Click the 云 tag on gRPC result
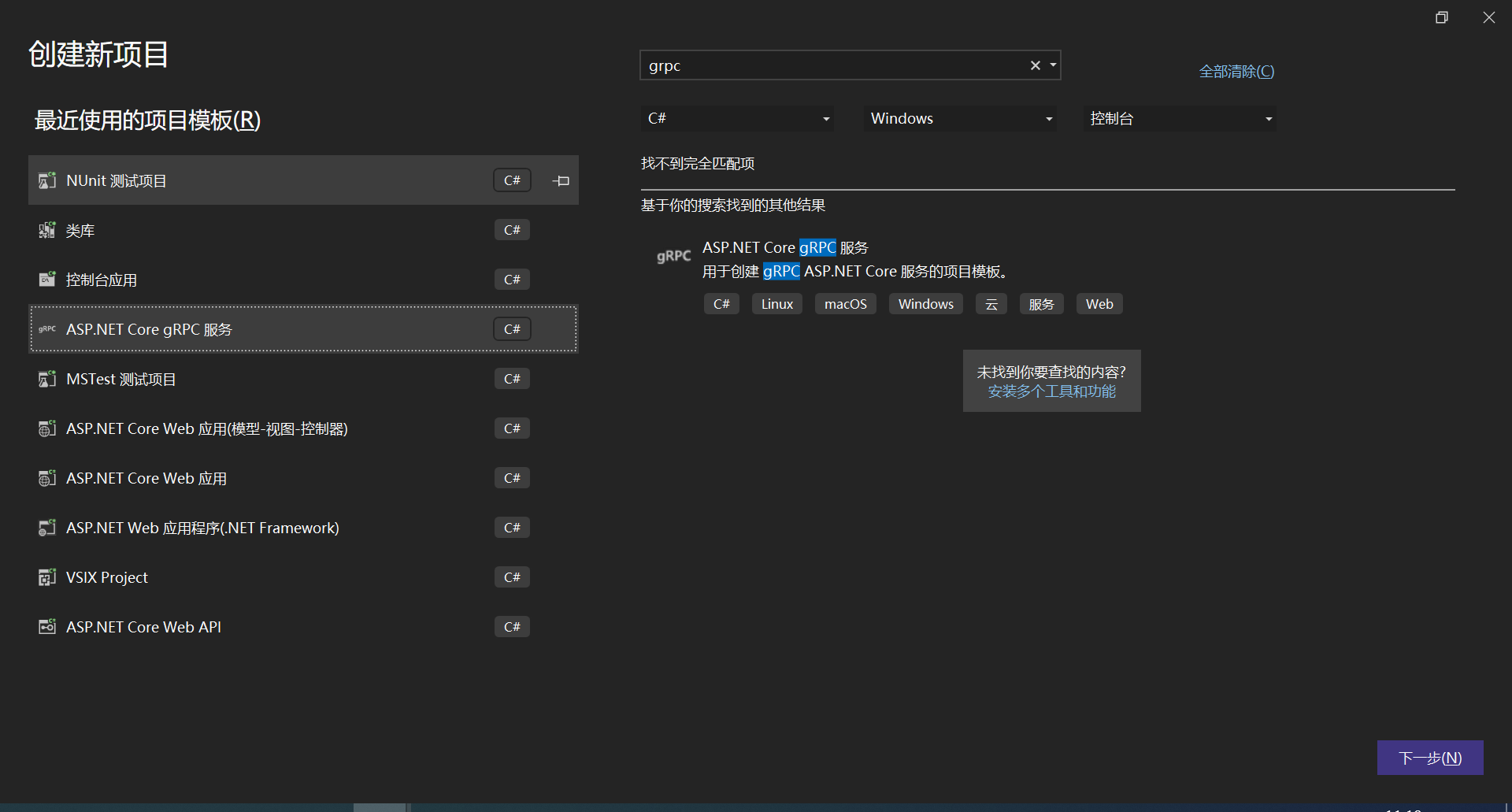This screenshot has height=812, width=1512. click(991, 304)
